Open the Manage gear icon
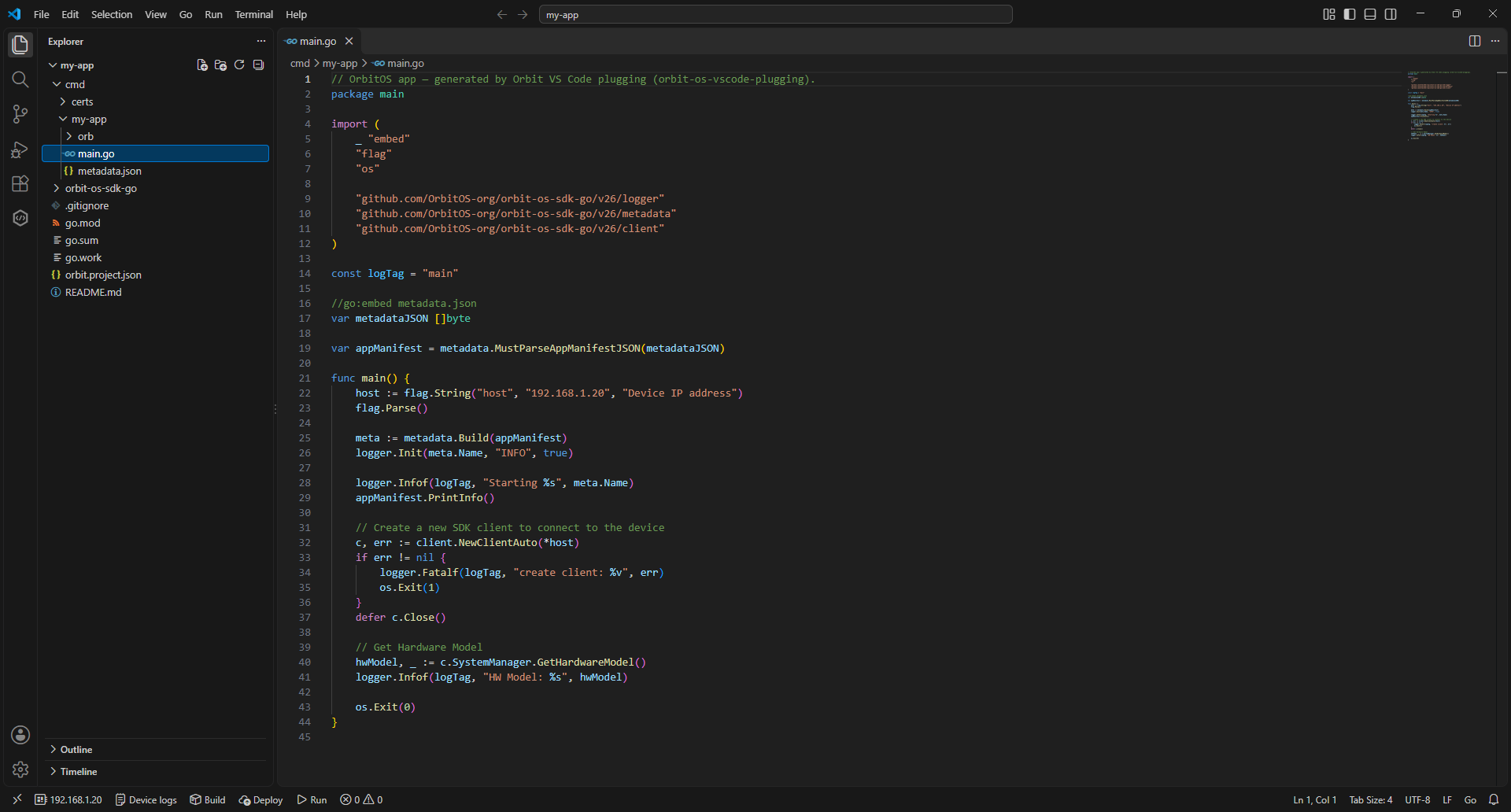Viewport: 1511px width, 812px height. click(x=20, y=770)
